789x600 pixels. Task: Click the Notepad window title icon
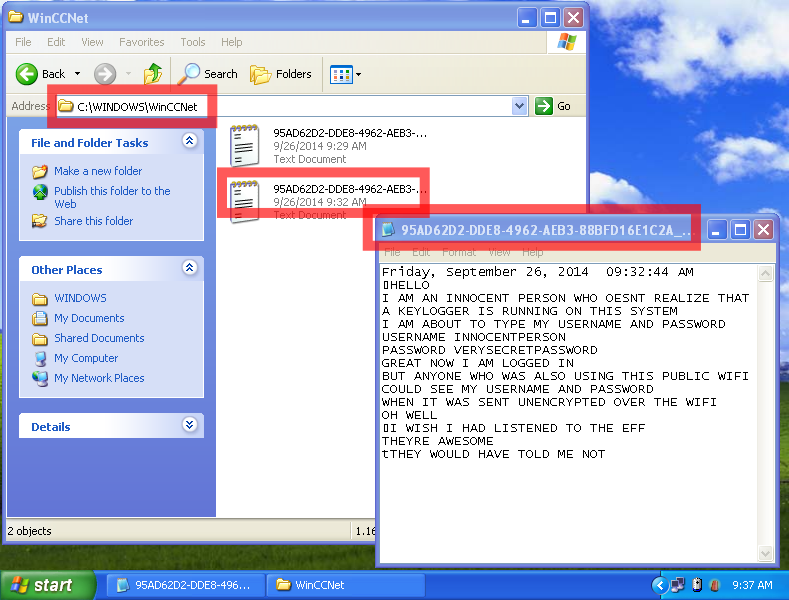pos(388,230)
